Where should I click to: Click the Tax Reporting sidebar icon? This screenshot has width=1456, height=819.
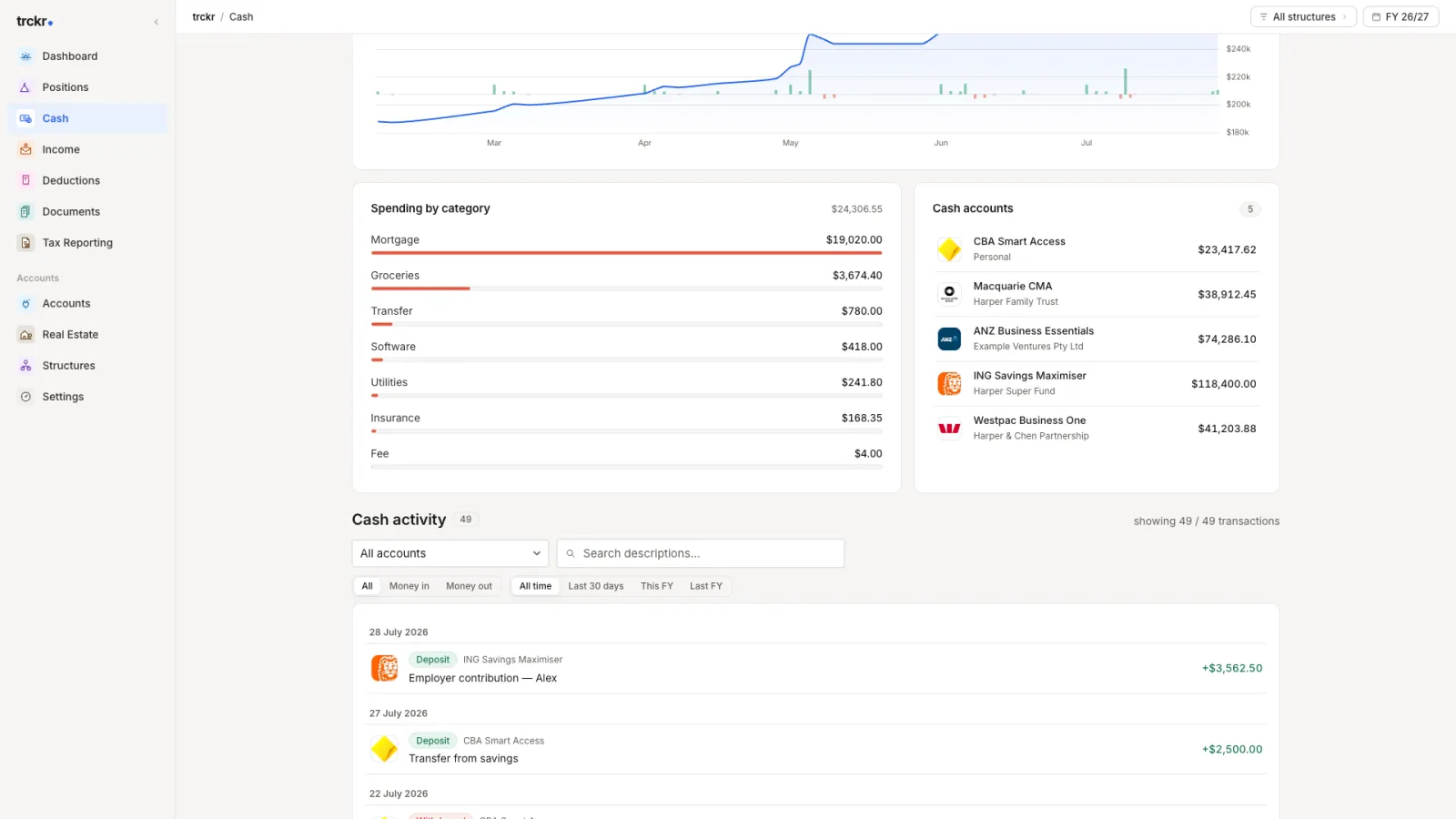click(x=25, y=243)
